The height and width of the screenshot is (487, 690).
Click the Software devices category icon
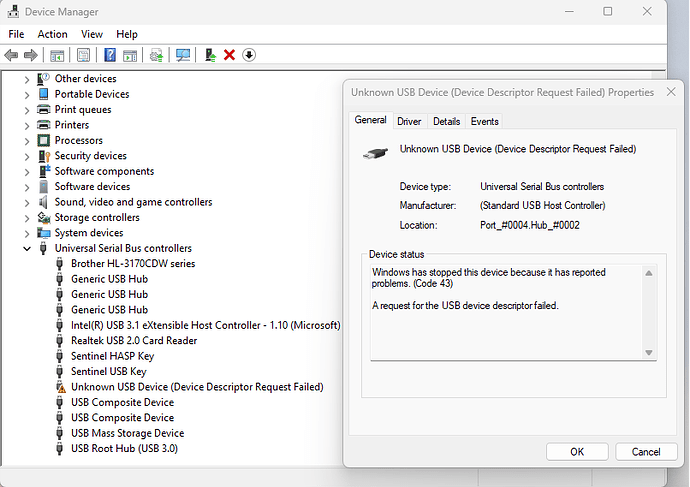coord(43,187)
